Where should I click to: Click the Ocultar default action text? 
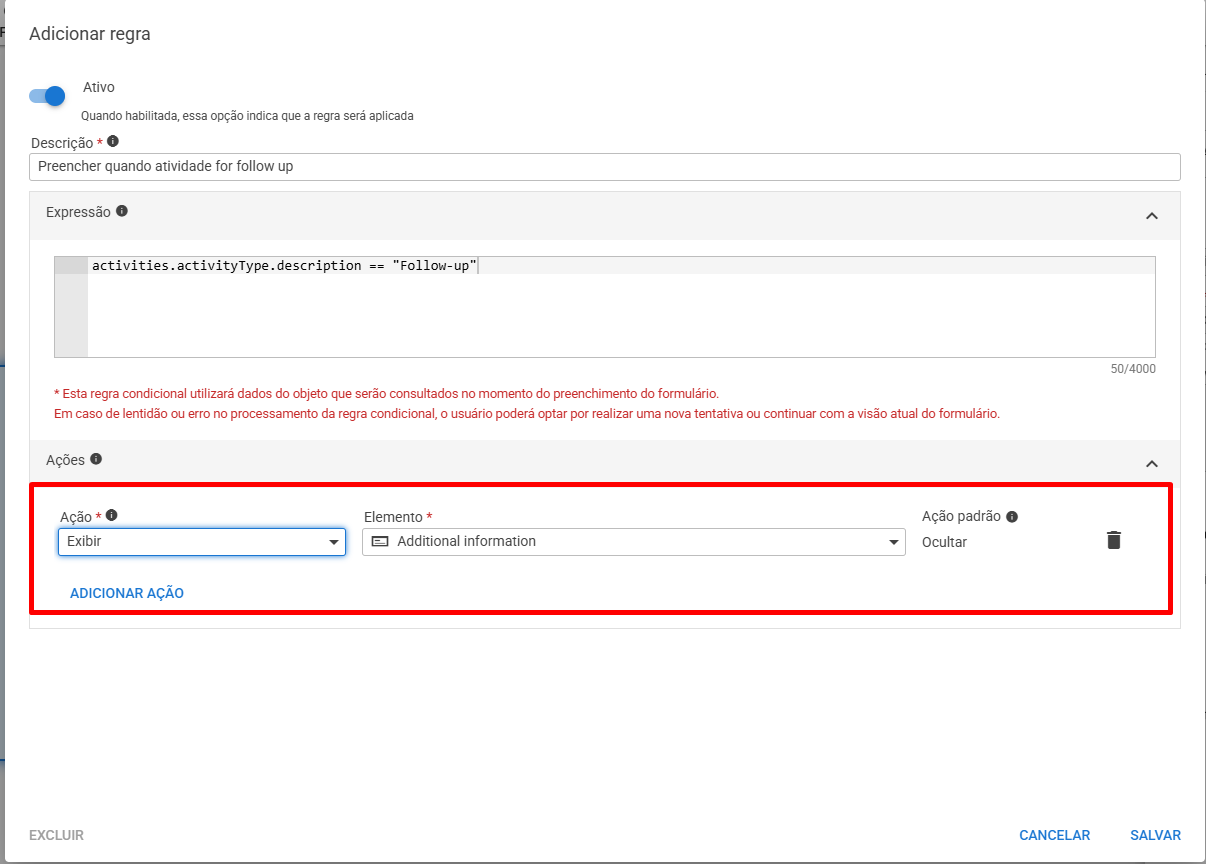coord(945,542)
